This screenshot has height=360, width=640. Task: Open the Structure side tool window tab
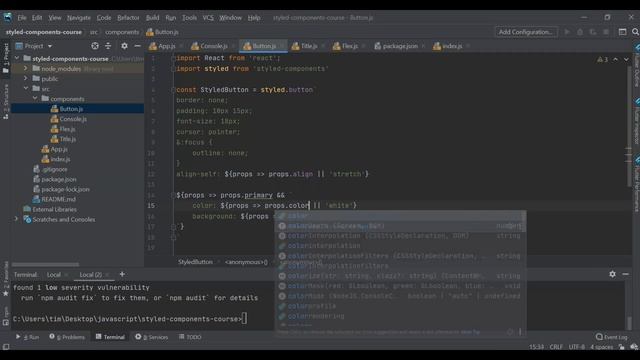(6, 102)
